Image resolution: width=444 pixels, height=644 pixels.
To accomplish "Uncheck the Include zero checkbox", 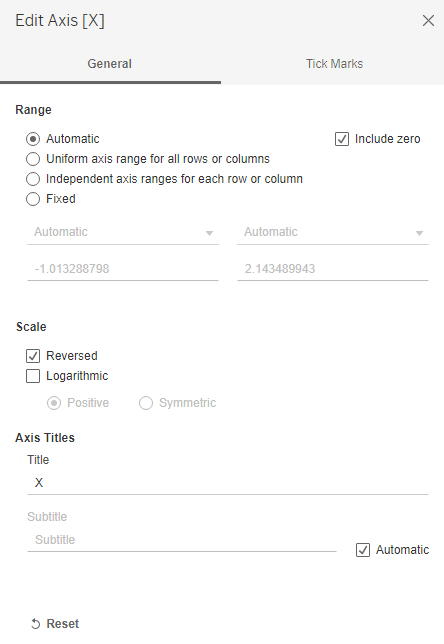I will tap(342, 139).
